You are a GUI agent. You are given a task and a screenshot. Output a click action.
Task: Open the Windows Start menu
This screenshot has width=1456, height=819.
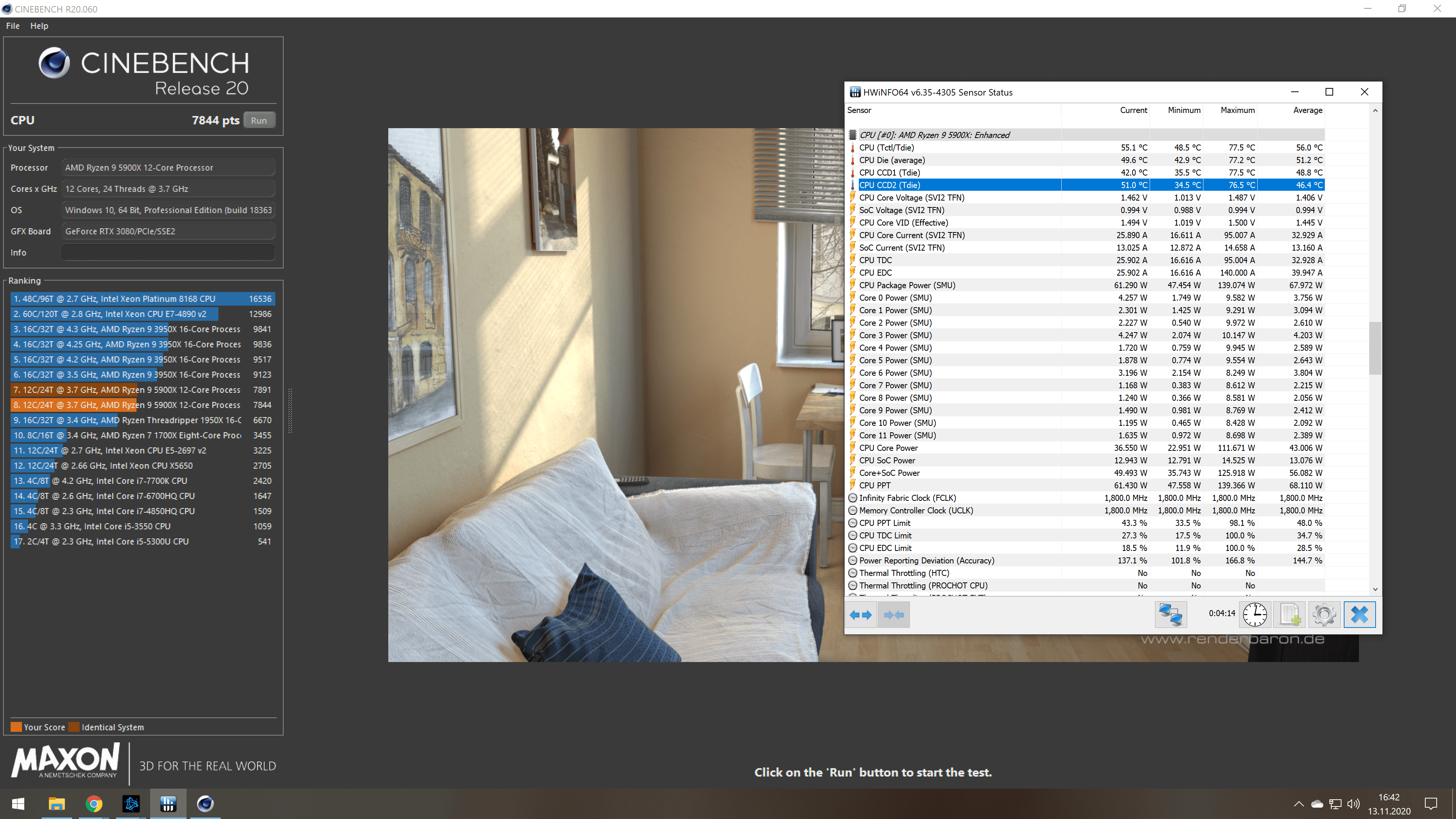pos(18,804)
